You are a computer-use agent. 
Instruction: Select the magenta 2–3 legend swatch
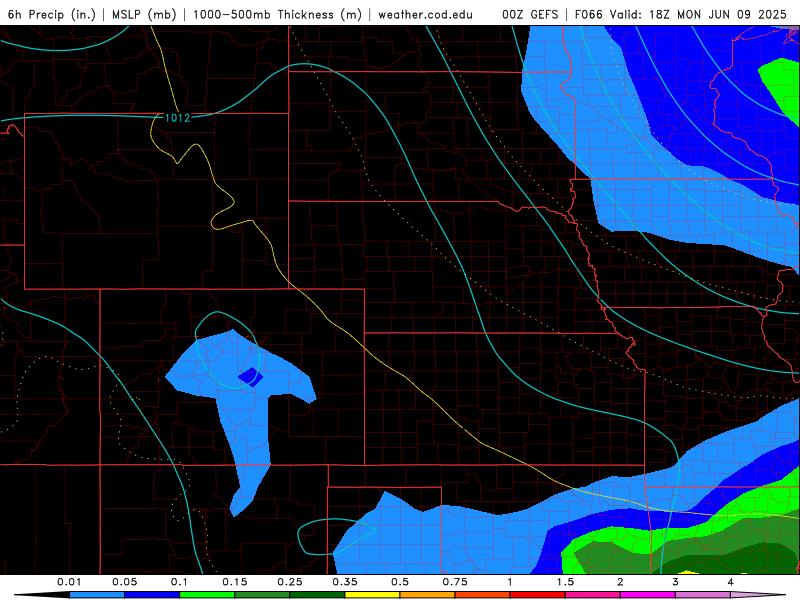pyautogui.click(x=648, y=595)
